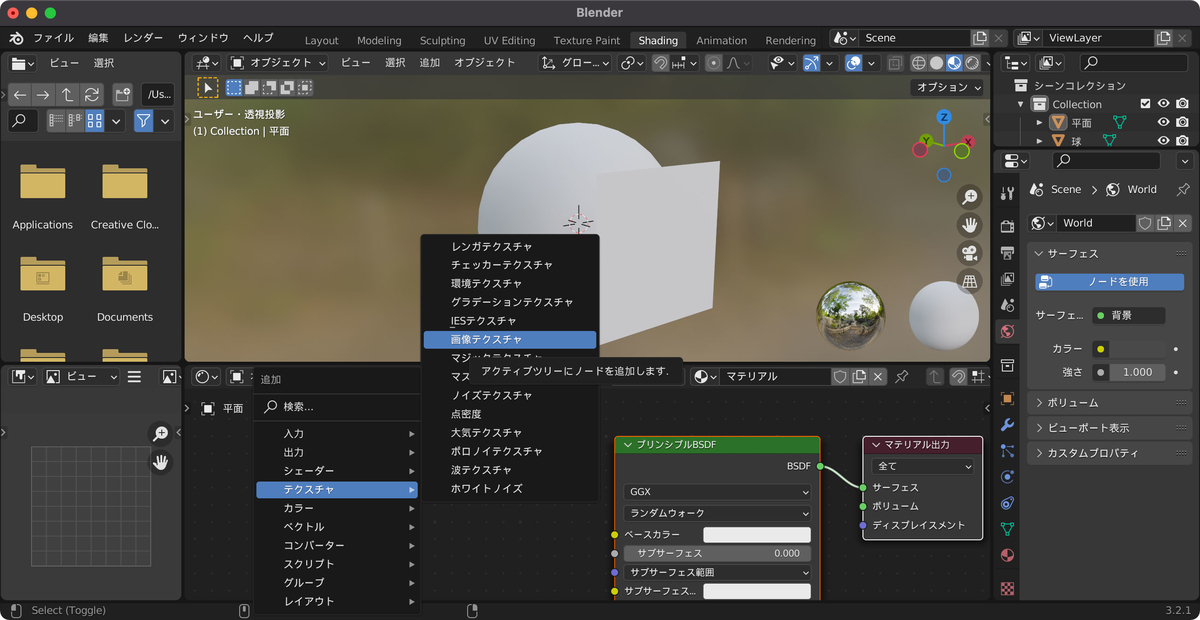The height and width of the screenshot is (620, 1200).
Task: Choose the コンバーター category in Add menu
Action: (338, 545)
